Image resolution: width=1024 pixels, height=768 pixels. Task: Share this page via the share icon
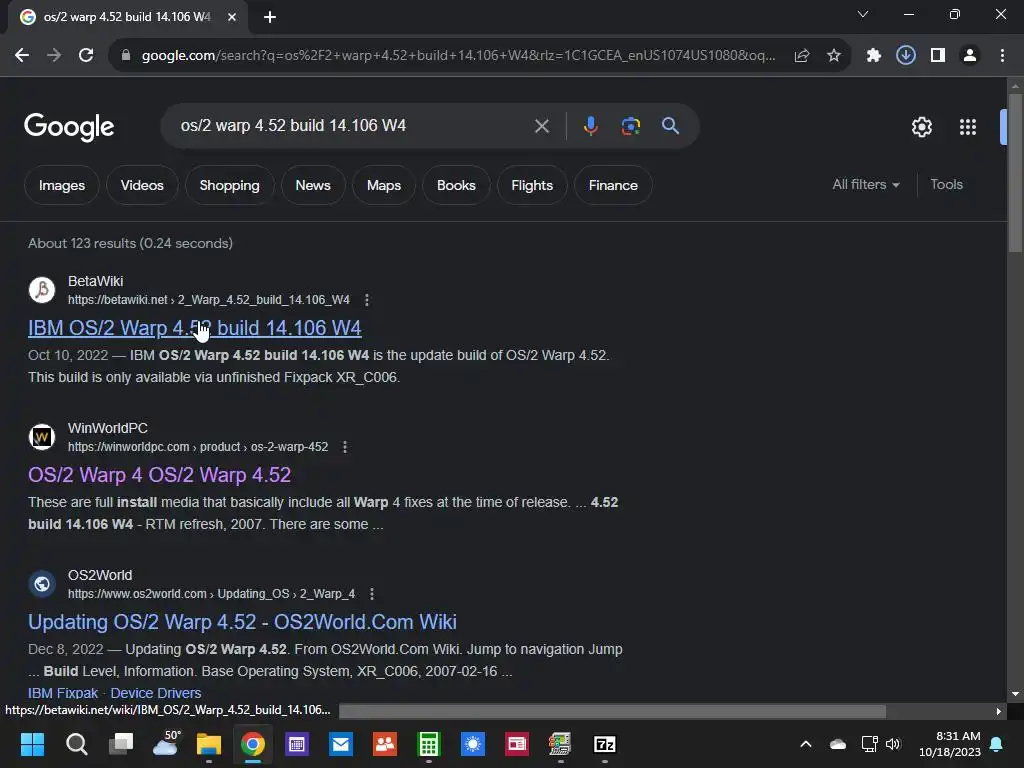(802, 56)
